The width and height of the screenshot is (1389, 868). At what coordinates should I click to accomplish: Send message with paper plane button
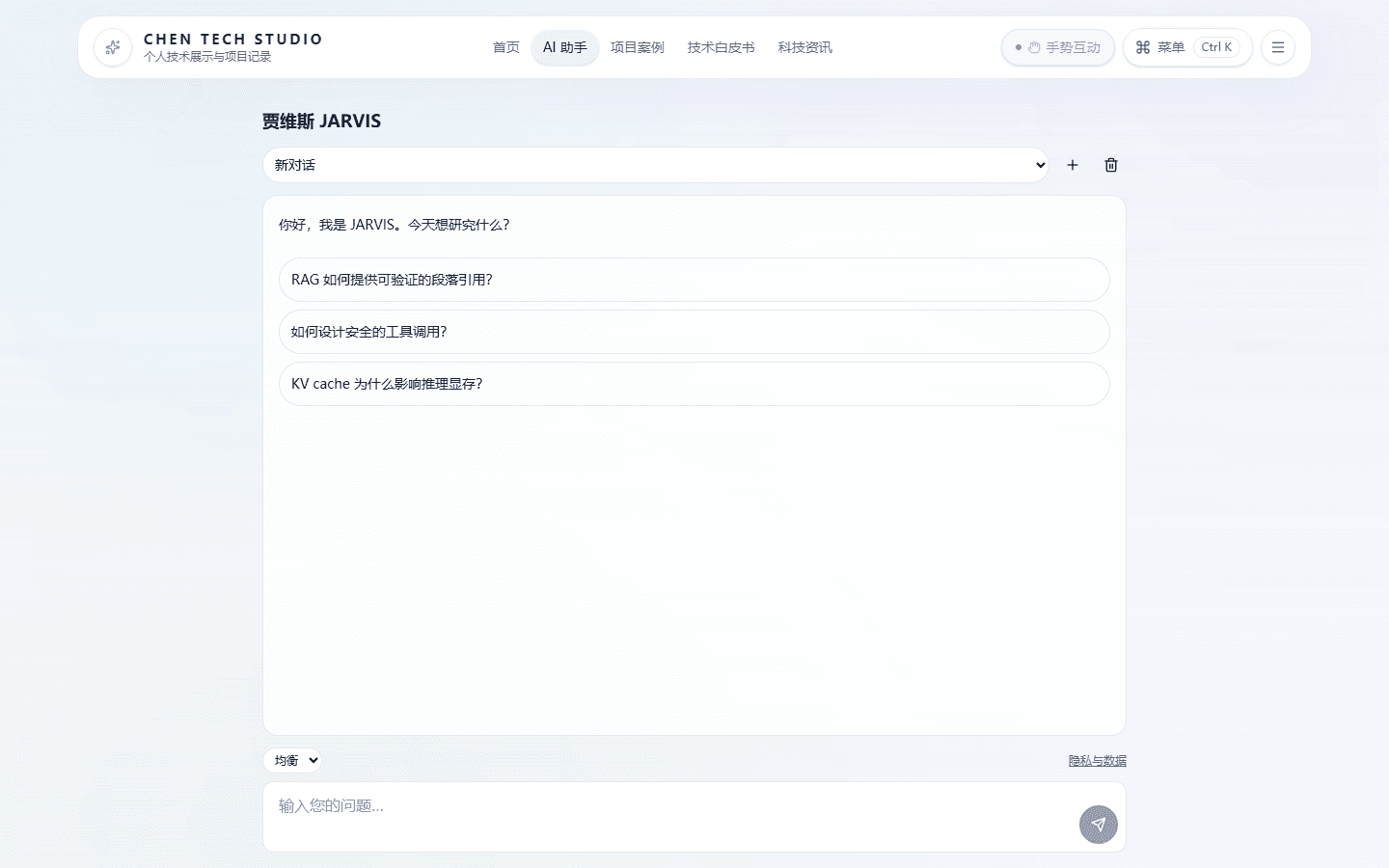tap(1099, 825)
